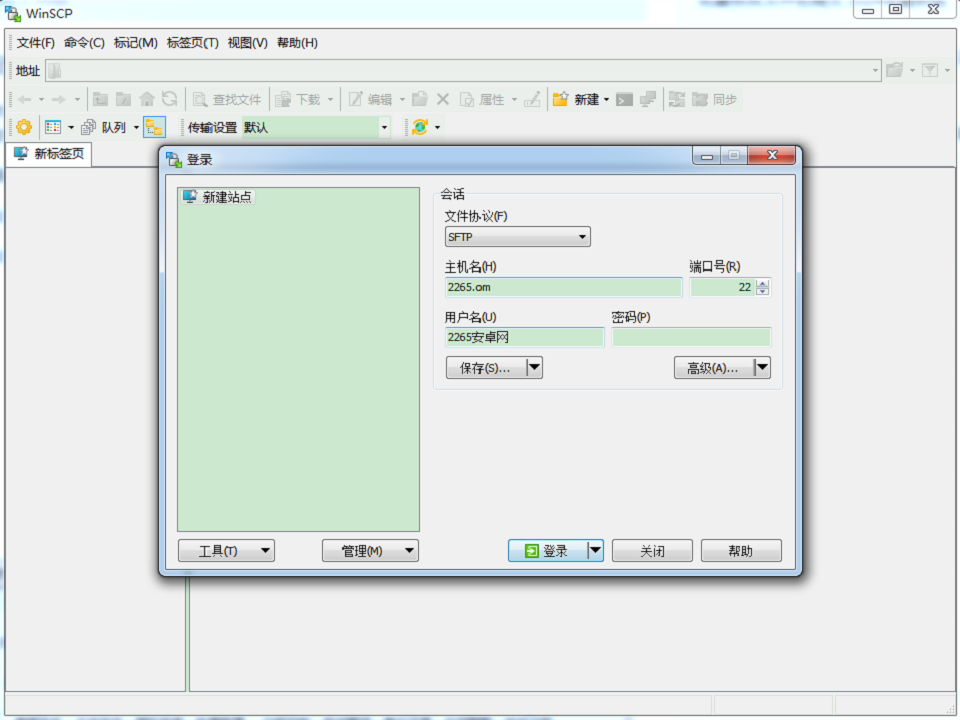Open the 文件协议 SFTP protocol dropdown
This screenshot has height=720, width=960.
pyautogui.click(x=582, y=236)
